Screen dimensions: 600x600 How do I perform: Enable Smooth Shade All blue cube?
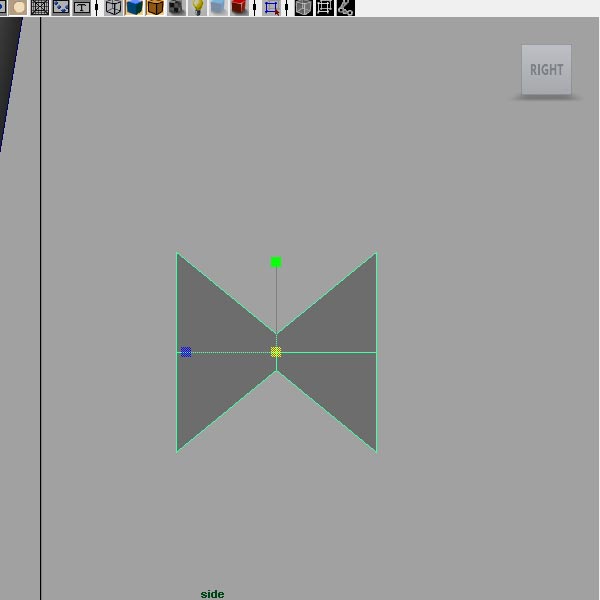[x=134, y=7]
